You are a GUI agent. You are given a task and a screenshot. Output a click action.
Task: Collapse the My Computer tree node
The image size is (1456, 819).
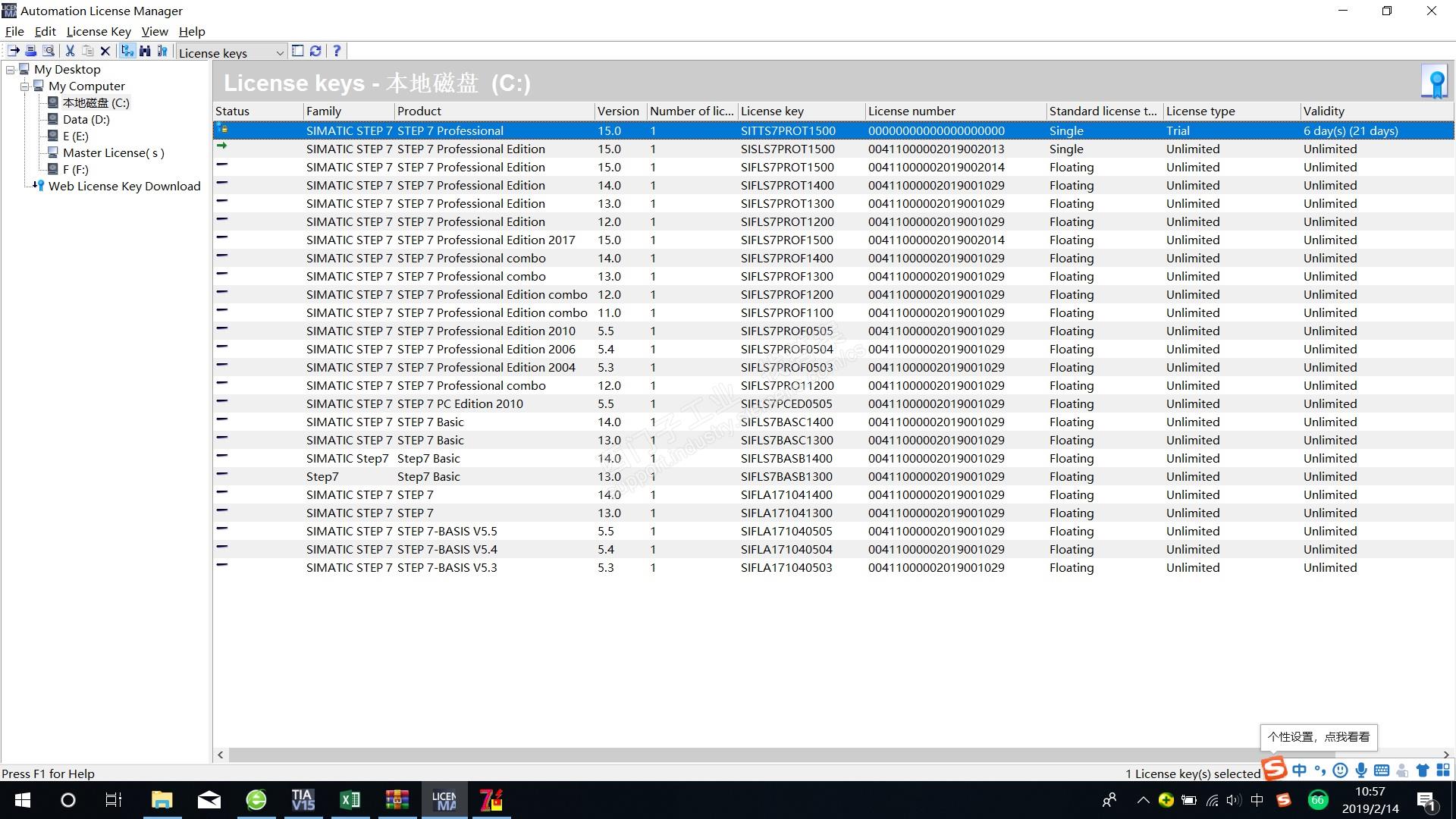point(25,86)
